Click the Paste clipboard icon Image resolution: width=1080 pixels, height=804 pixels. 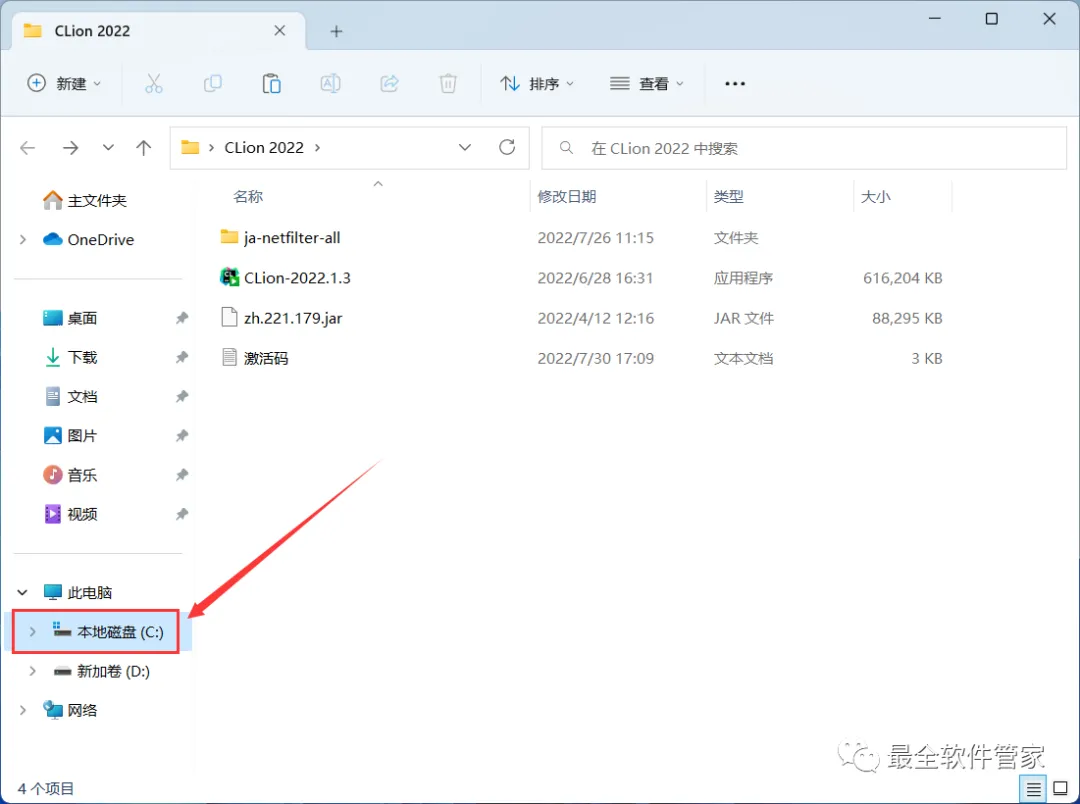(271, 83)
